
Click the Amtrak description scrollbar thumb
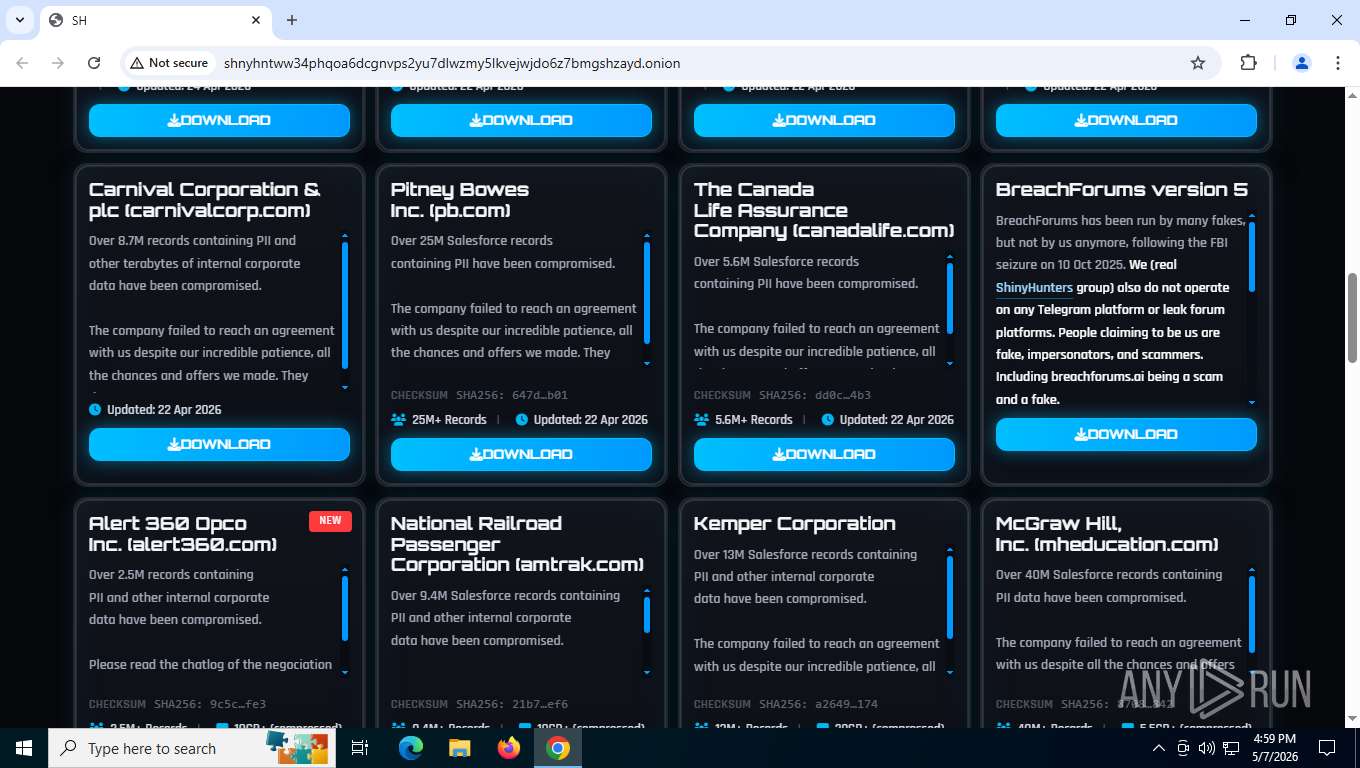point(647,614)
